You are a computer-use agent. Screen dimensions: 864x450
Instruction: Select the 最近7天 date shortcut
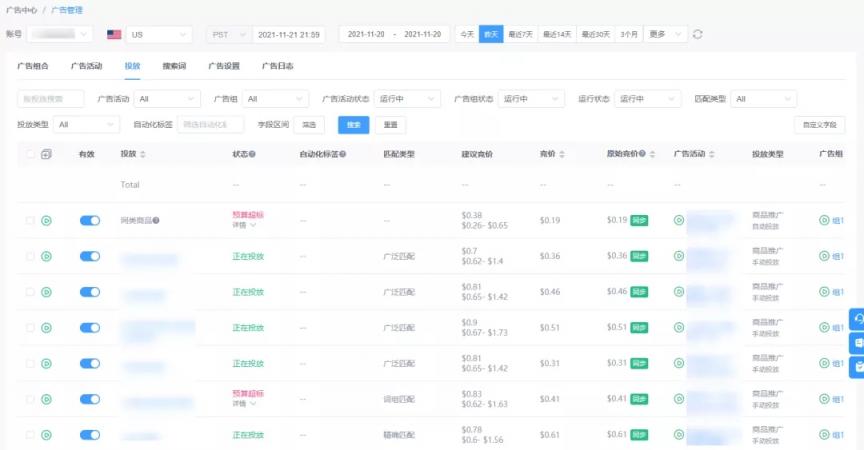pyautogui.click(x=521, y=34)
